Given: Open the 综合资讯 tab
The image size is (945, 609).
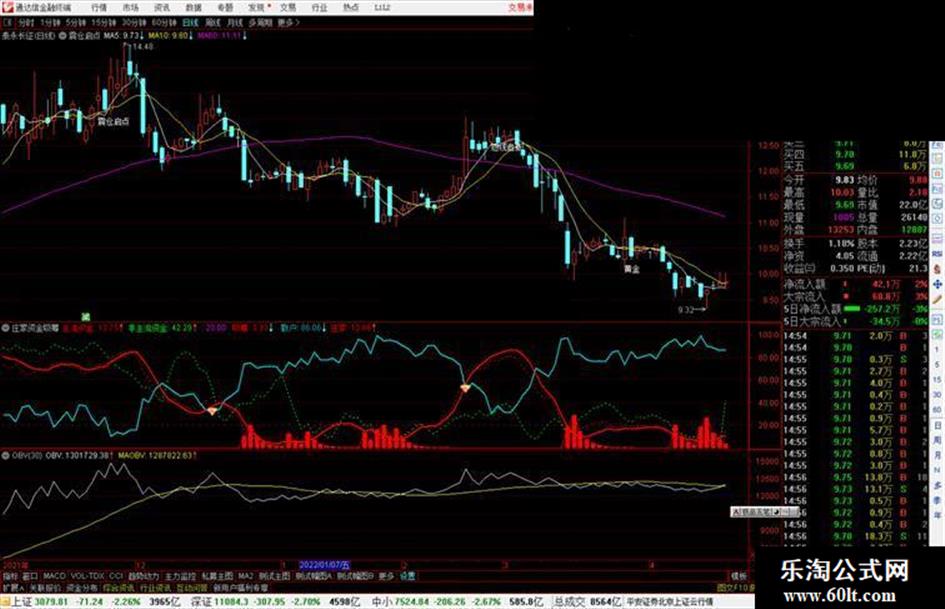Looking at the screenshot, I should click(x=118, y=587).
